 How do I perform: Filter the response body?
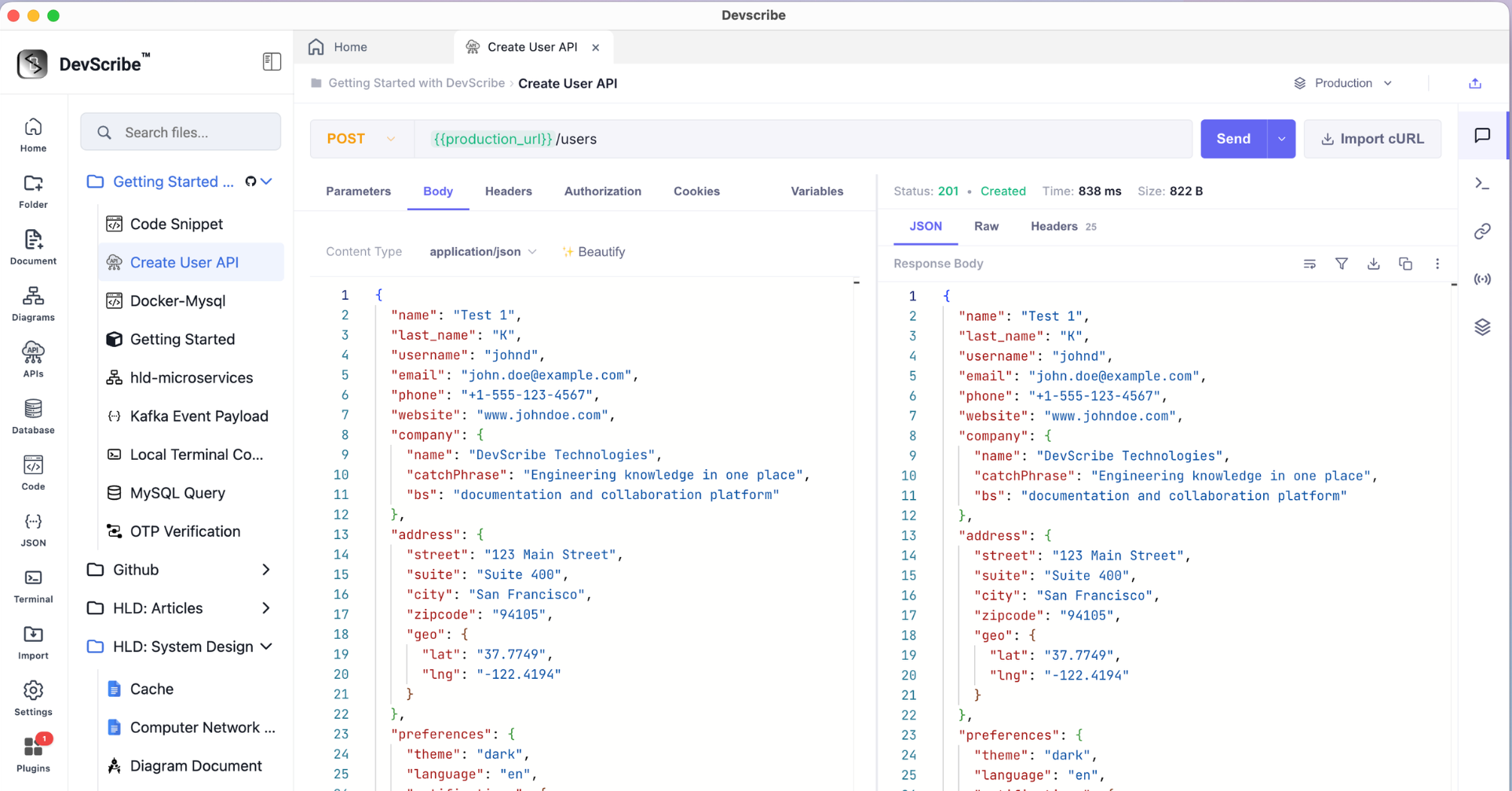1342,264
